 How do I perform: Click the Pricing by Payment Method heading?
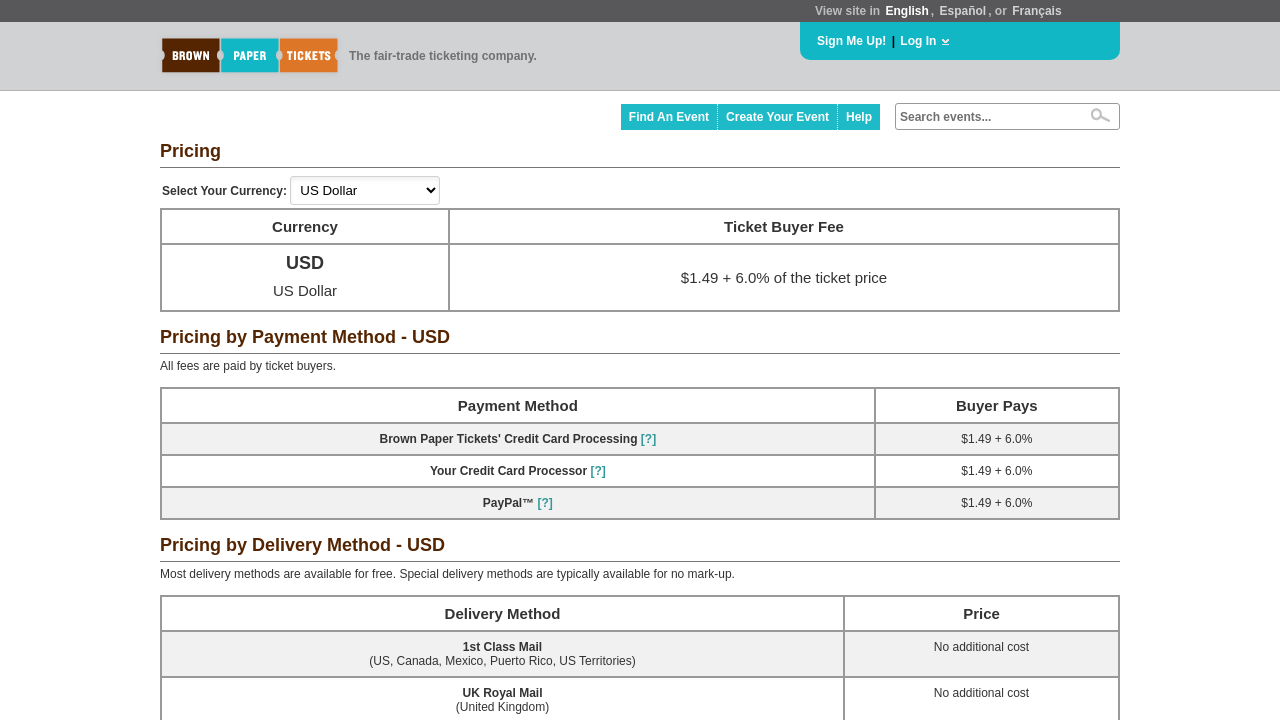click(305, 337)
